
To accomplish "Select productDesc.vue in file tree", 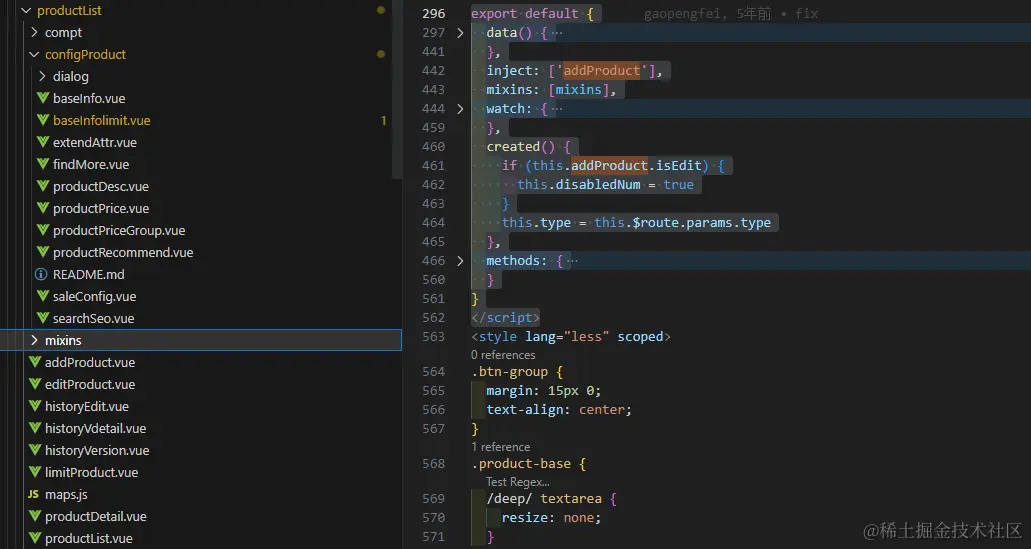I will [101, 186].
